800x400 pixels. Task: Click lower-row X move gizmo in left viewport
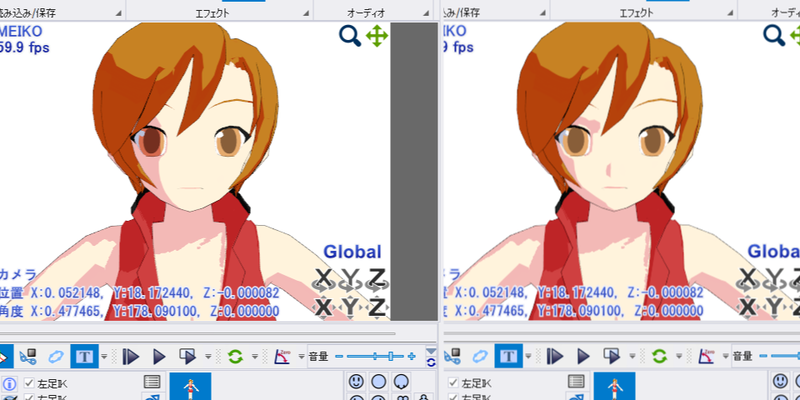pos(323,308)
